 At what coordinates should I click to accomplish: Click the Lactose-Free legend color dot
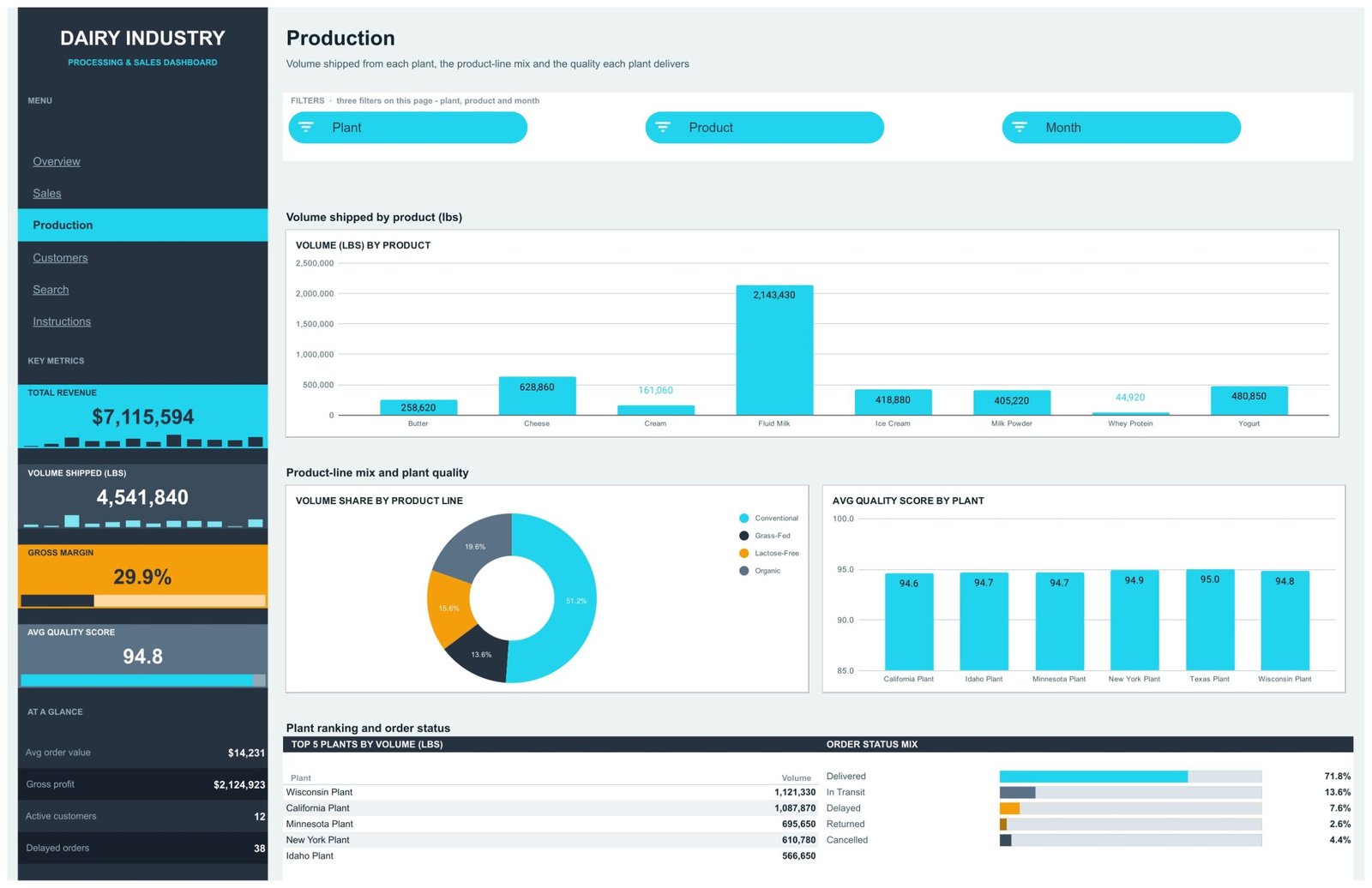click(744, 554)
